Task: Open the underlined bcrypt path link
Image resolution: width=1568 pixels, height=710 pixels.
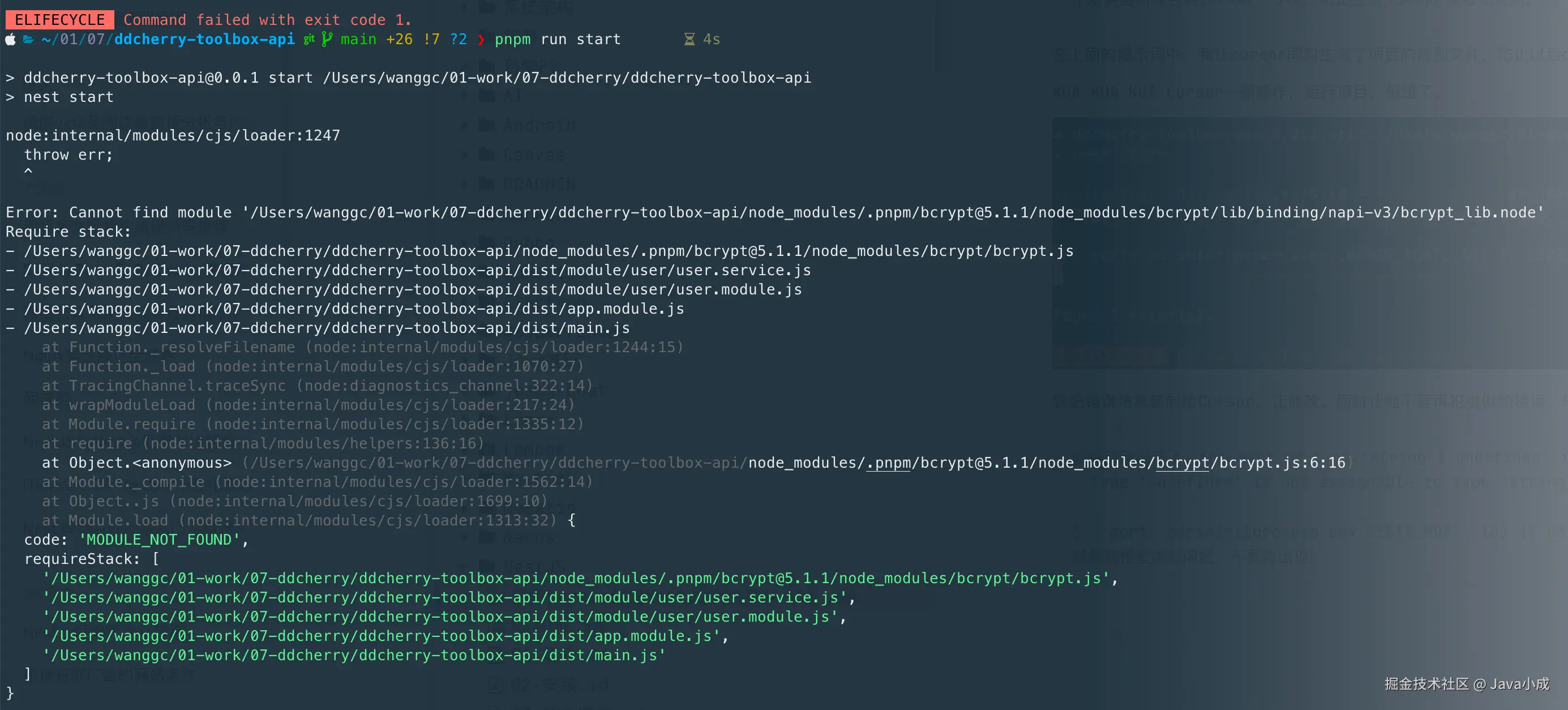Action: click(1182, 463)
